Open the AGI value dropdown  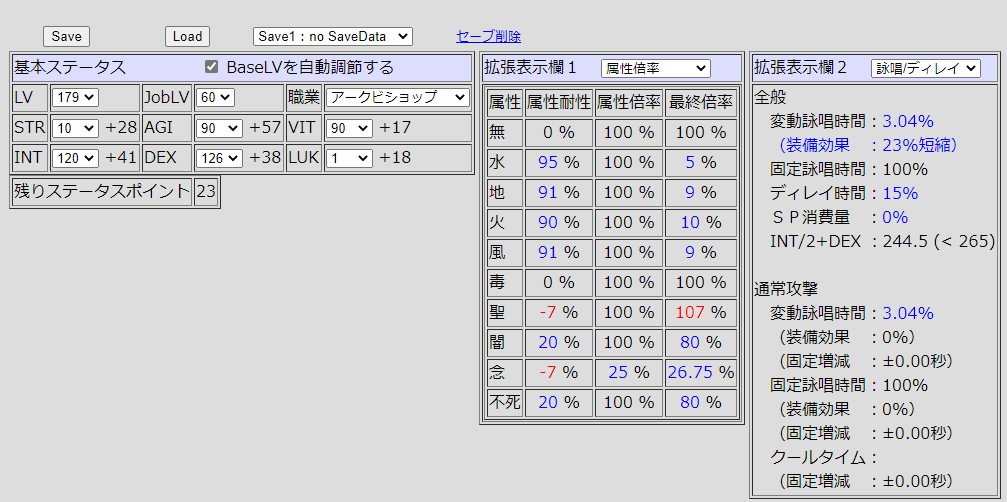click(x=219, y=128)
